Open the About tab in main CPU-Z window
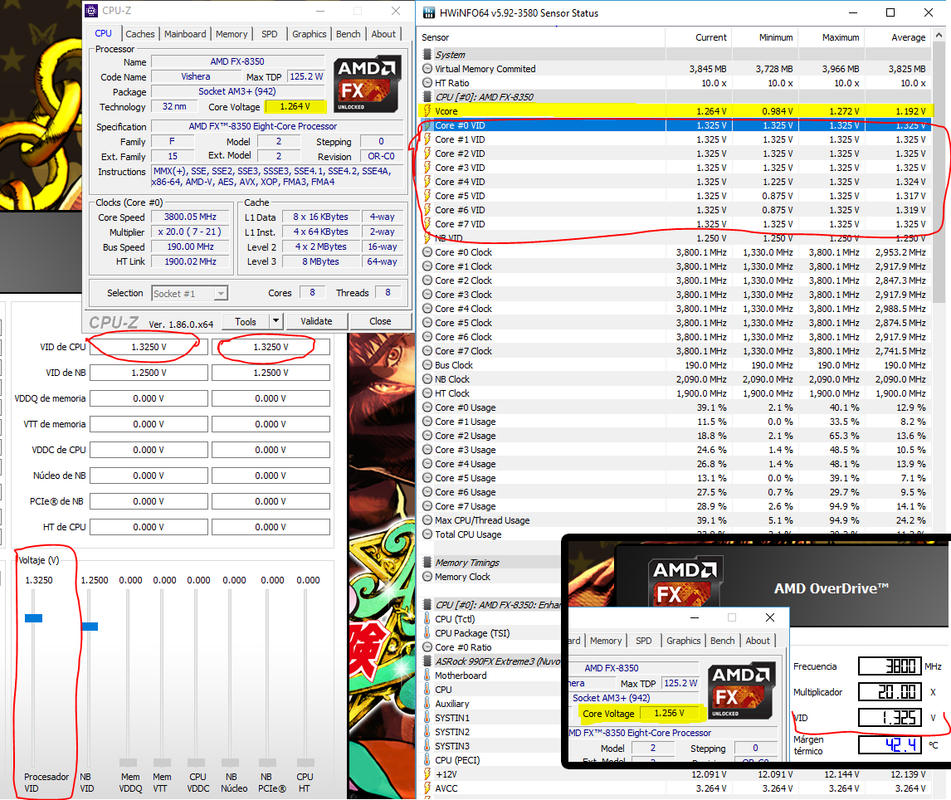Viewport: 951px width, 800px height. click(x=383, y=34)
